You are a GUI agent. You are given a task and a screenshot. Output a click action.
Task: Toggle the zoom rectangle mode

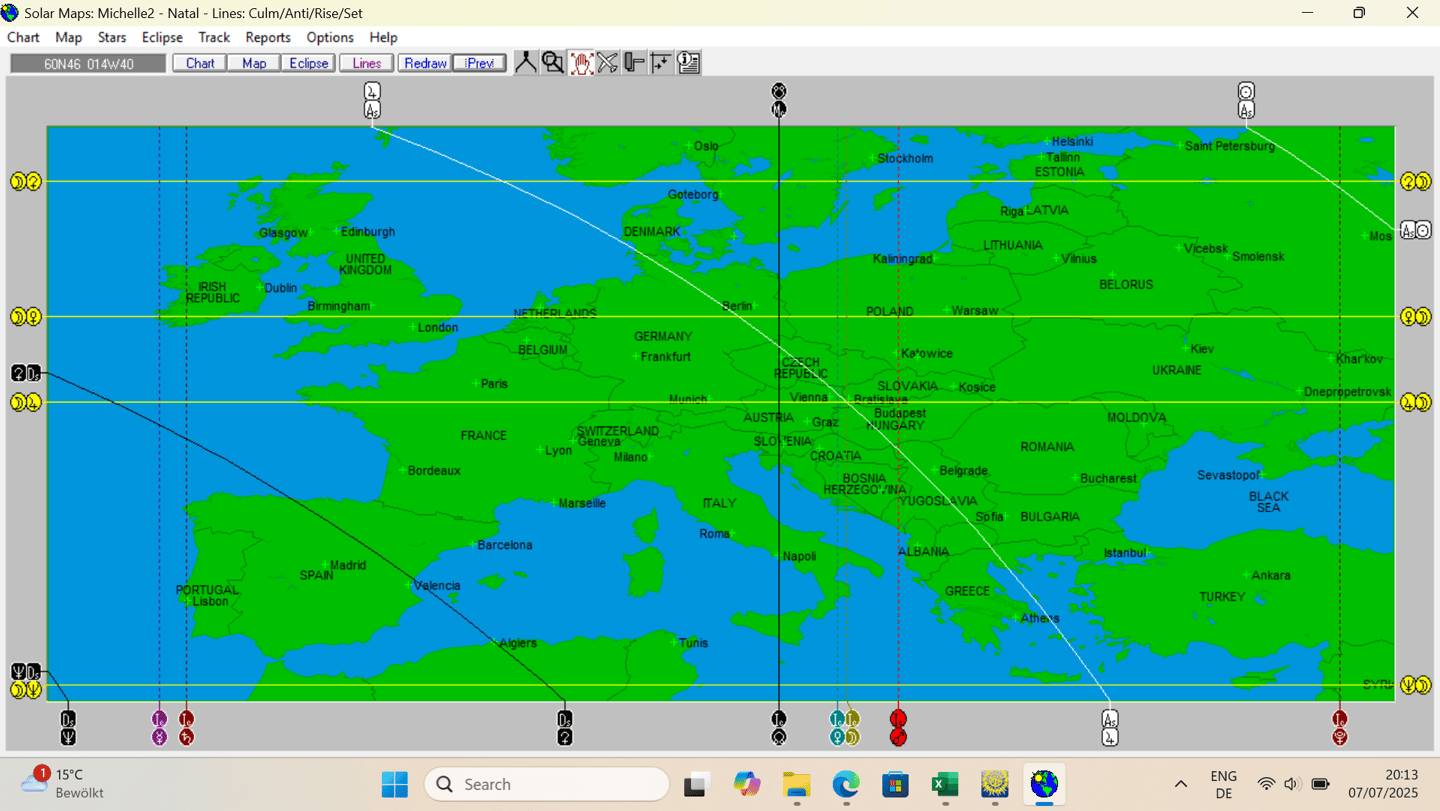pos(552,62)
